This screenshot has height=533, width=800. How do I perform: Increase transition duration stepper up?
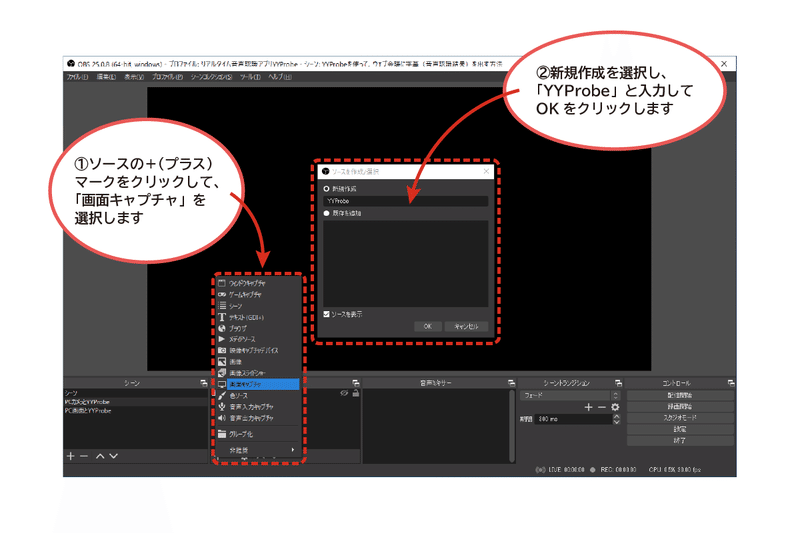(616, 417)
